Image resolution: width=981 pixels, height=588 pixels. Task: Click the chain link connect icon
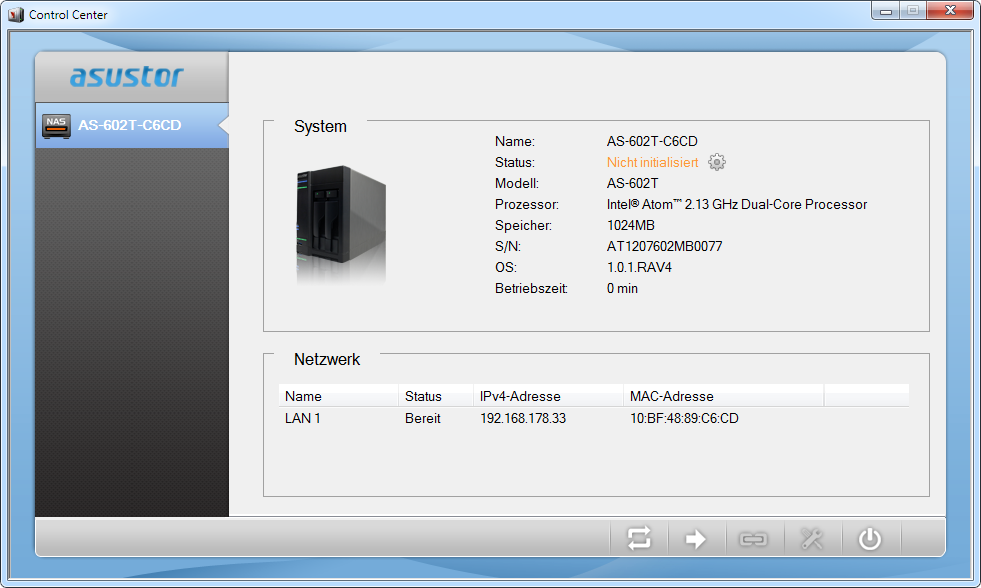753,539
